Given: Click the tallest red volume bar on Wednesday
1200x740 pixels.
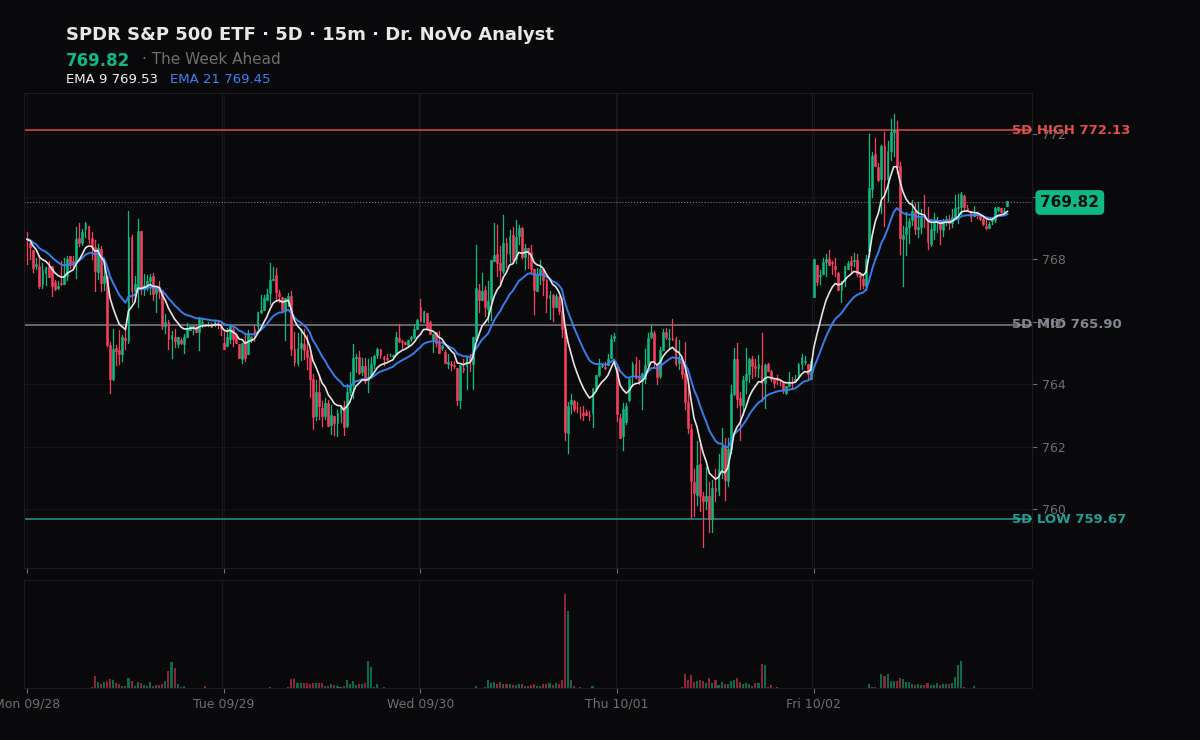Looking at the screenshot, I should tap(564, 641).
